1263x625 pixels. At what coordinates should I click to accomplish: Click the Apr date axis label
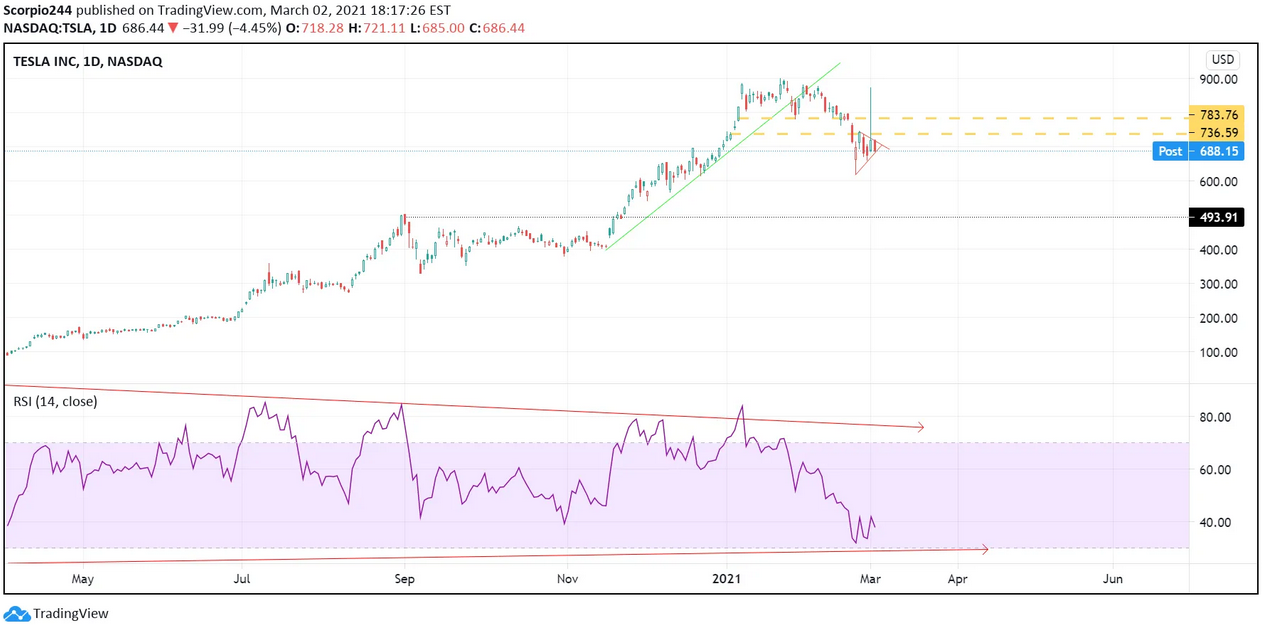click(958, 579)
